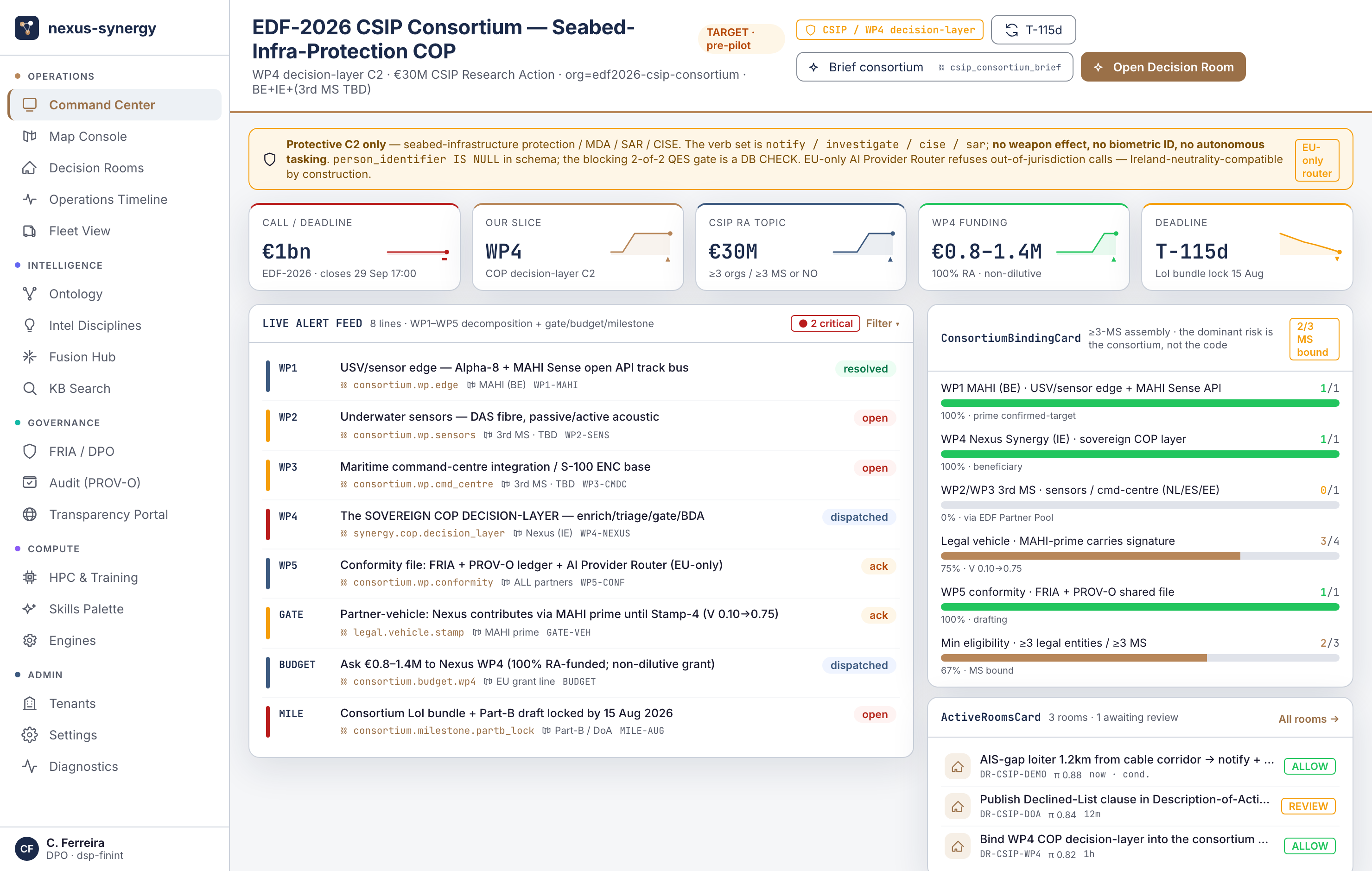Screen dimensions: 1372x871
Task: Click BUDGET alert Ask €0.8–1.4M title
Action: point(527,663)
